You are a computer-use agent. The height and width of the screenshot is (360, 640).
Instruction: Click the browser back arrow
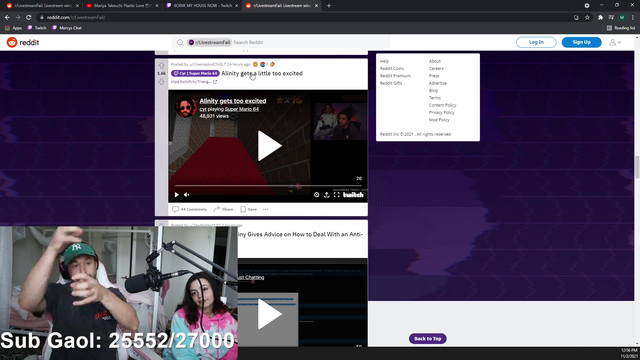click(x=7, y=18)
